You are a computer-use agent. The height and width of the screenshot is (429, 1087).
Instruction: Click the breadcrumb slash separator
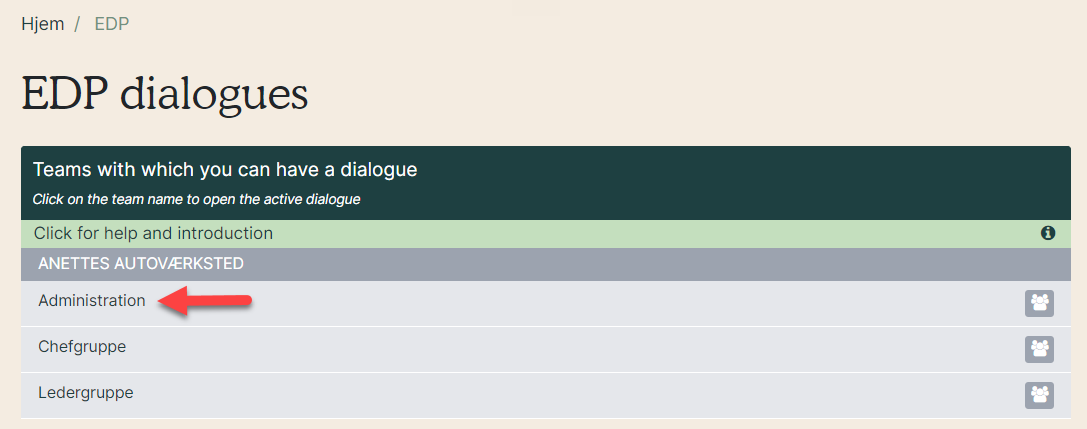(x=79, y=24)
